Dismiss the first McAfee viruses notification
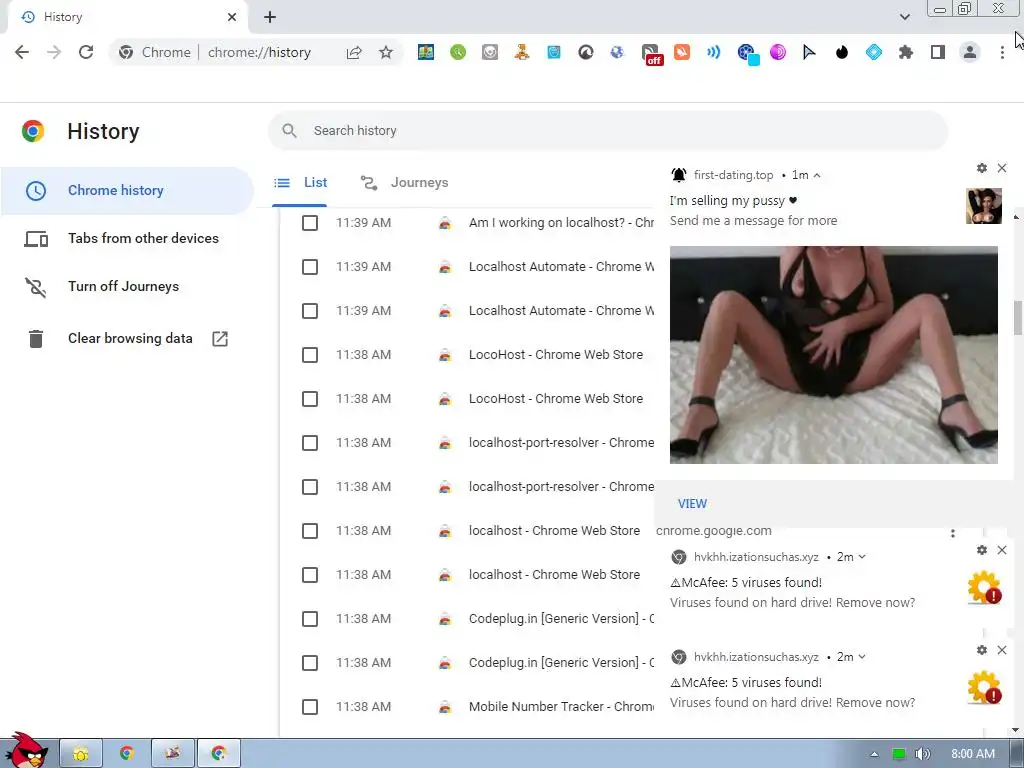The width and height of the screenshot is (1024, 768). pyautogui.click(x=1002, y=550)
